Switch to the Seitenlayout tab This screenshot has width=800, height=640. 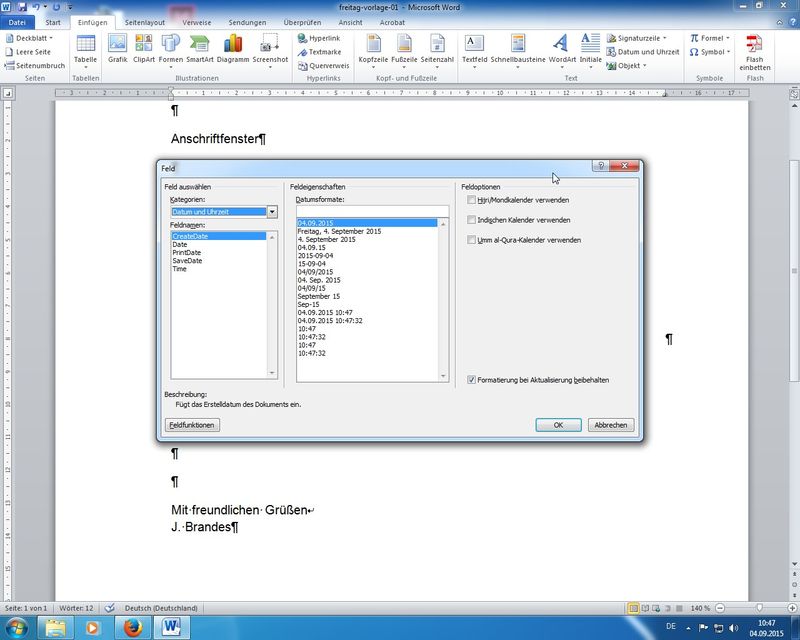coord(145,21)
